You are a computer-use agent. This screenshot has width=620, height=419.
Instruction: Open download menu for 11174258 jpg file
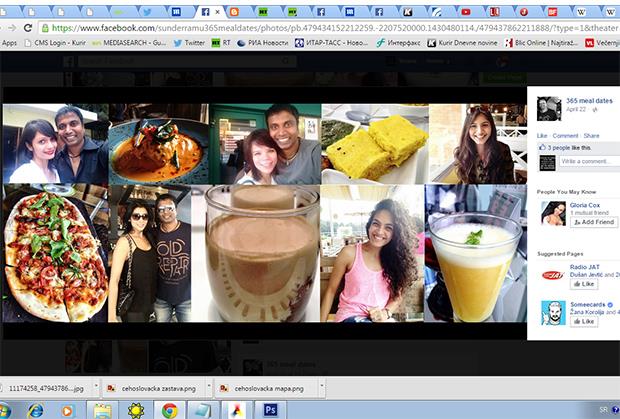(x=95, y=385)
